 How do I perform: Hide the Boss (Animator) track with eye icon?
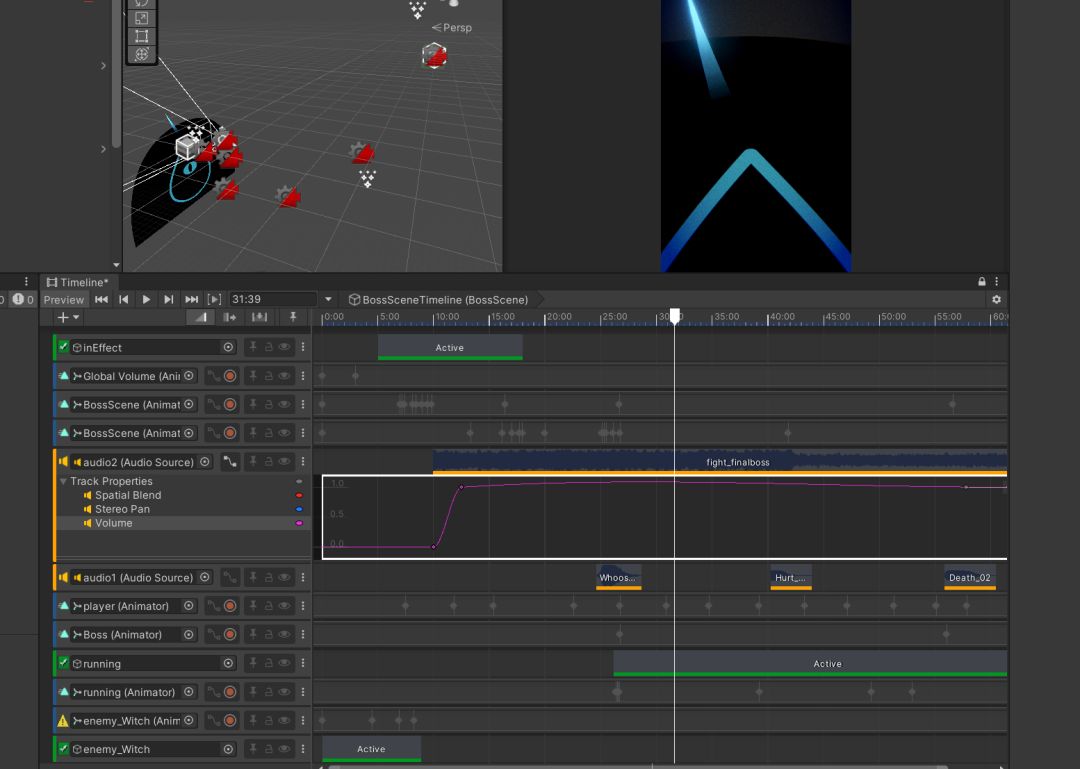(284, 634)
